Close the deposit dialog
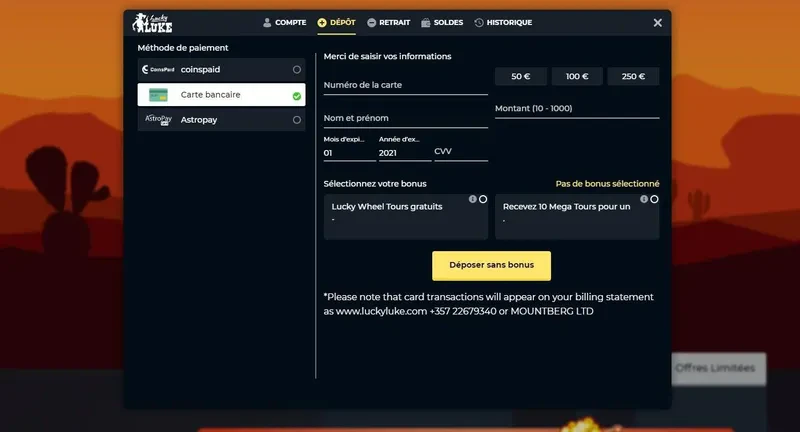This screenshot has width=800, height=432. 658,22
